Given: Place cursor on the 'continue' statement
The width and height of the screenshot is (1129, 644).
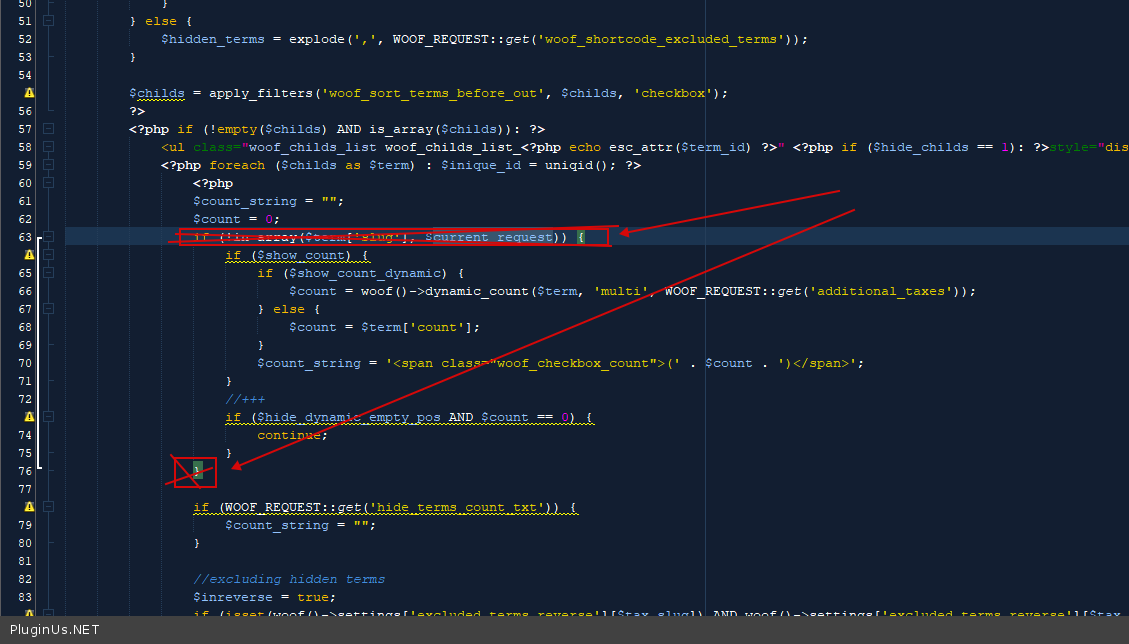Looking at the screenshot, I should click(x=289, y=435).
